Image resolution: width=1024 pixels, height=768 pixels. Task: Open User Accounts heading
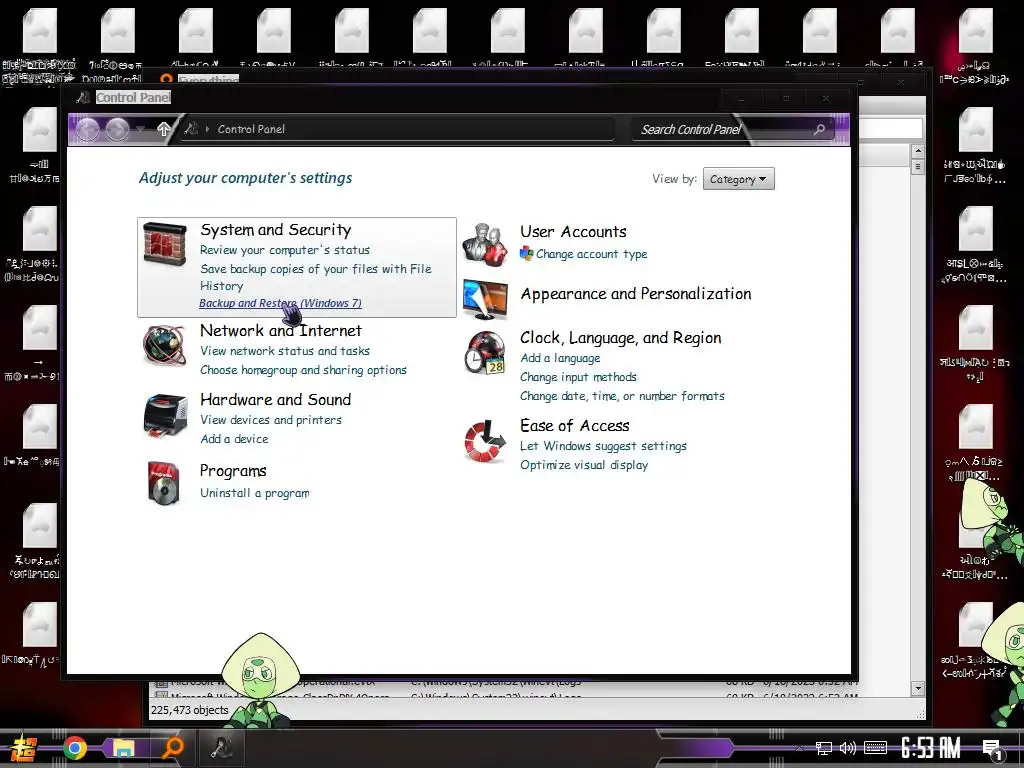coord(573,232)
